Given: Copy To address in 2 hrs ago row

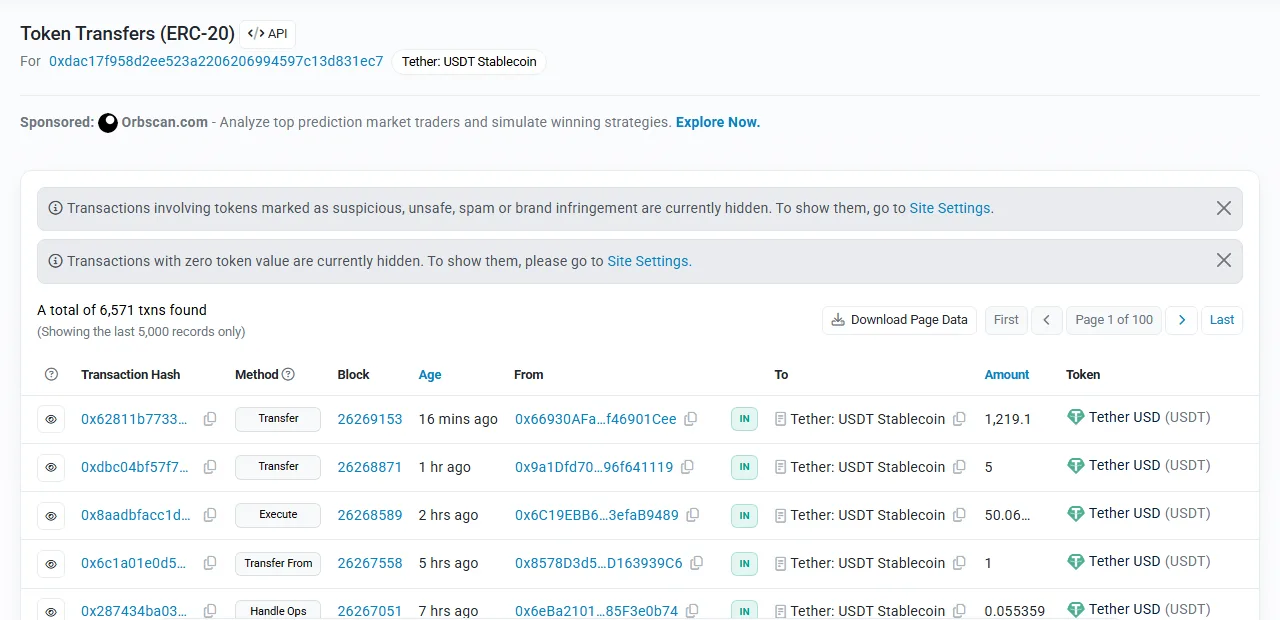Looking at the screenshot, I should pos(959,515).
